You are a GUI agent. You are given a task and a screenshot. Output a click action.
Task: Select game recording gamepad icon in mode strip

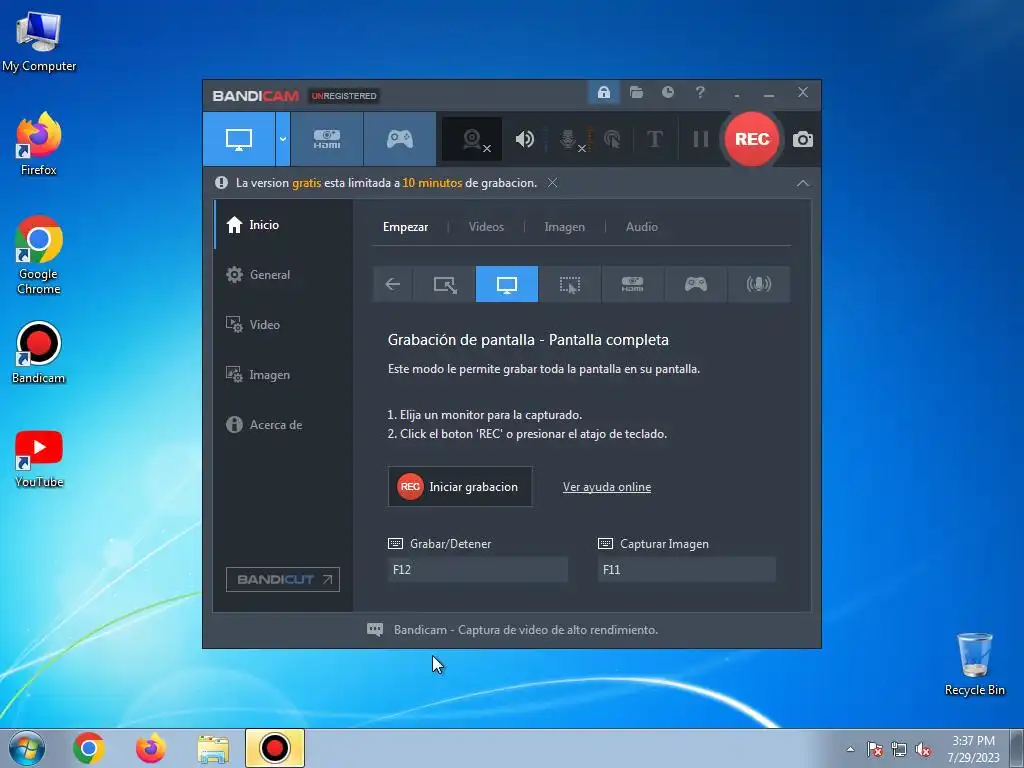pos(696,284)
